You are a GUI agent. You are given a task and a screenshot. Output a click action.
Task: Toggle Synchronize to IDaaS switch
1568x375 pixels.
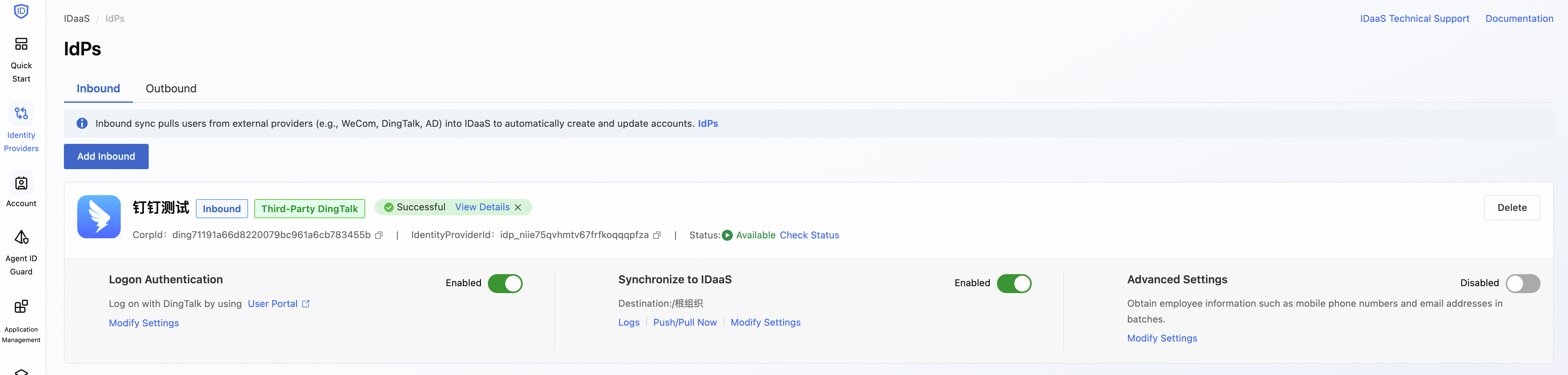point(1014,284)
